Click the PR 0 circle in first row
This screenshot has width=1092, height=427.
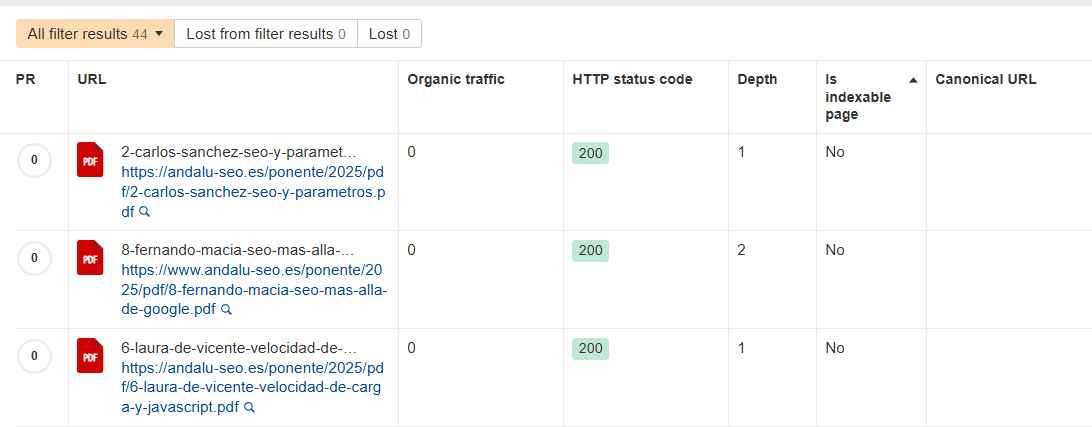point(34,160)
